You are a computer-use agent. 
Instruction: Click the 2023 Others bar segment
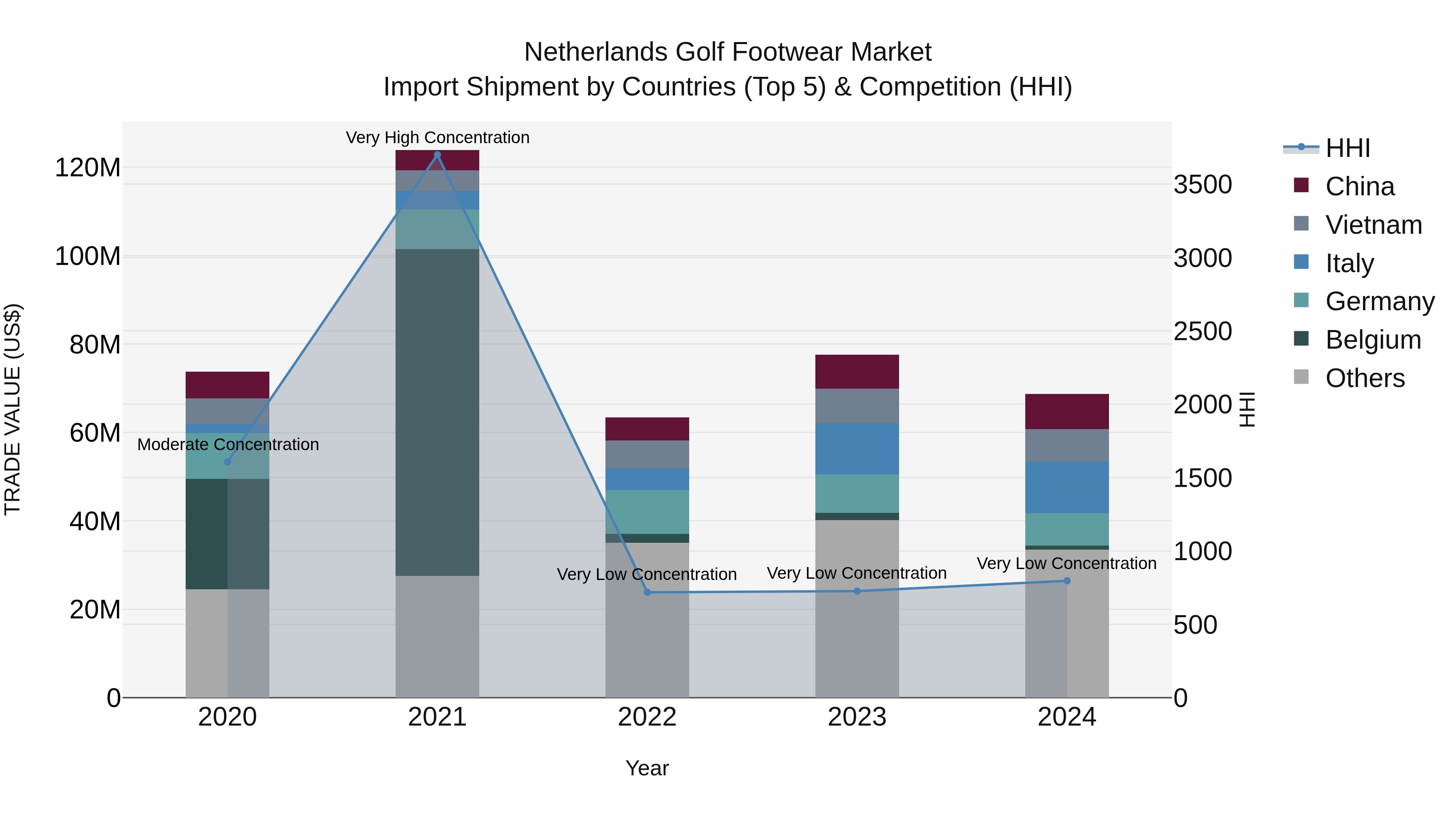pyautogui.click(x=857, y=609)
